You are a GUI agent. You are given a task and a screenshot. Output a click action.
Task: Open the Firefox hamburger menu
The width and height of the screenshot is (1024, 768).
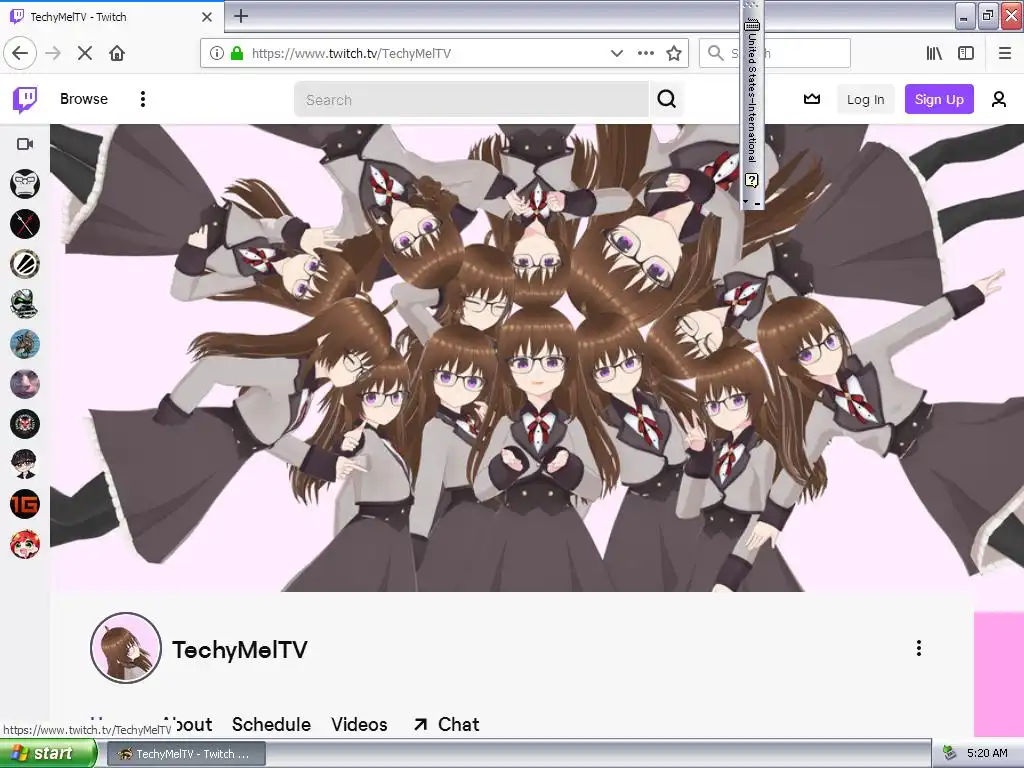click(1005, 53)
